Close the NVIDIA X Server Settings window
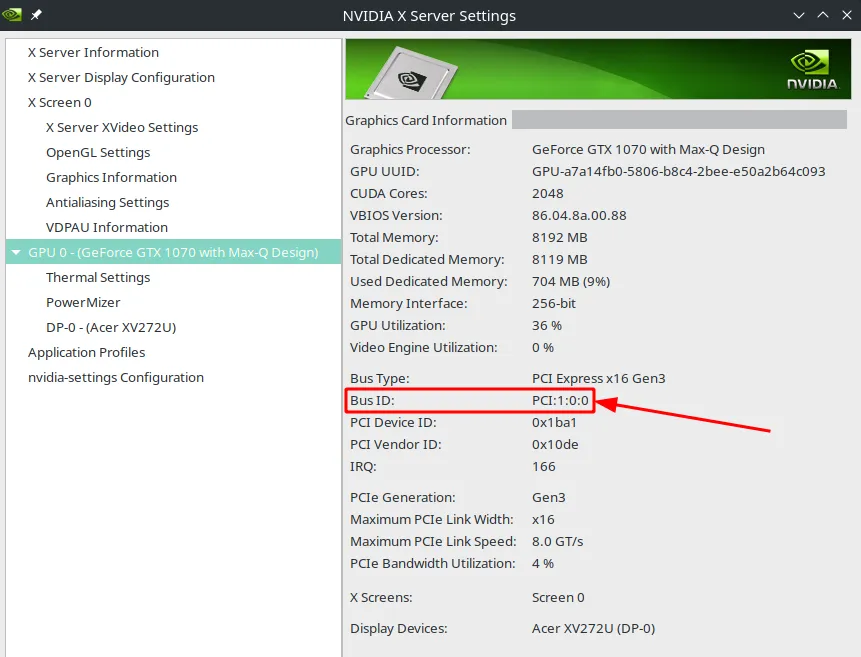Image resolution: width=861 pixels, height=657 pixels. 846,15
